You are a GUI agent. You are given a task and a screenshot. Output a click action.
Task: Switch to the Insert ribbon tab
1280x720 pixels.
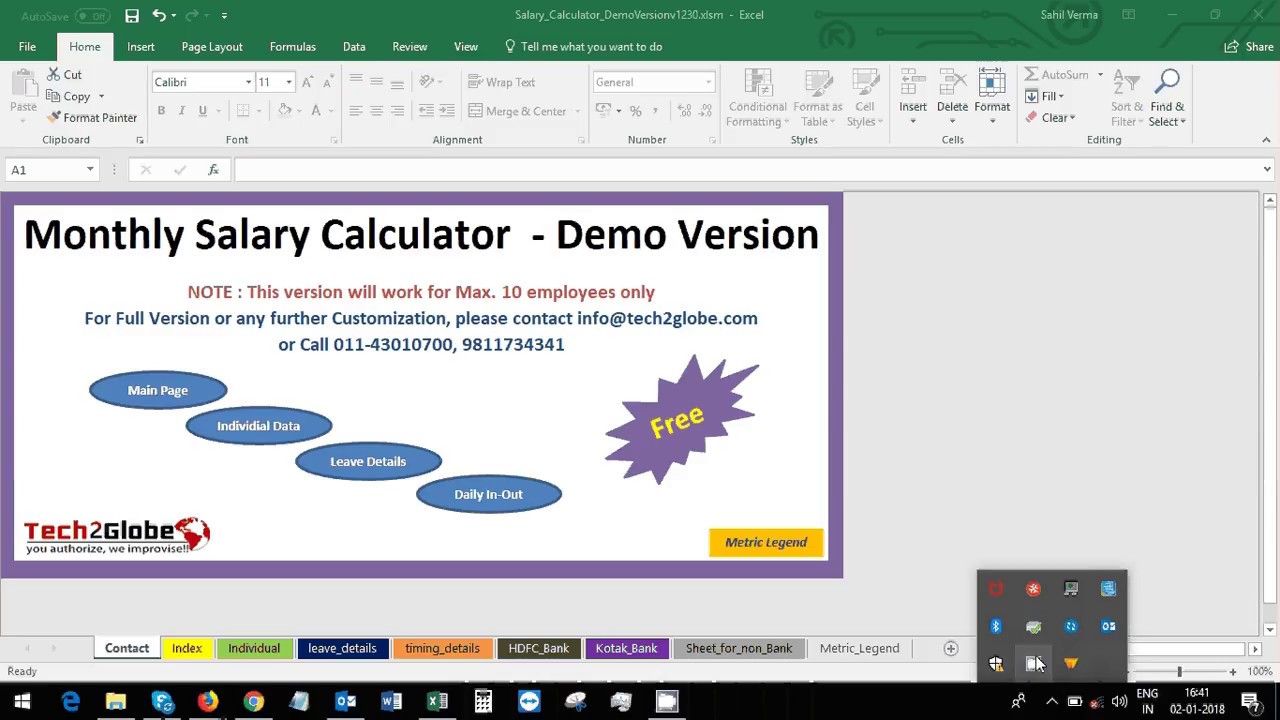click(x=141, y=47)
